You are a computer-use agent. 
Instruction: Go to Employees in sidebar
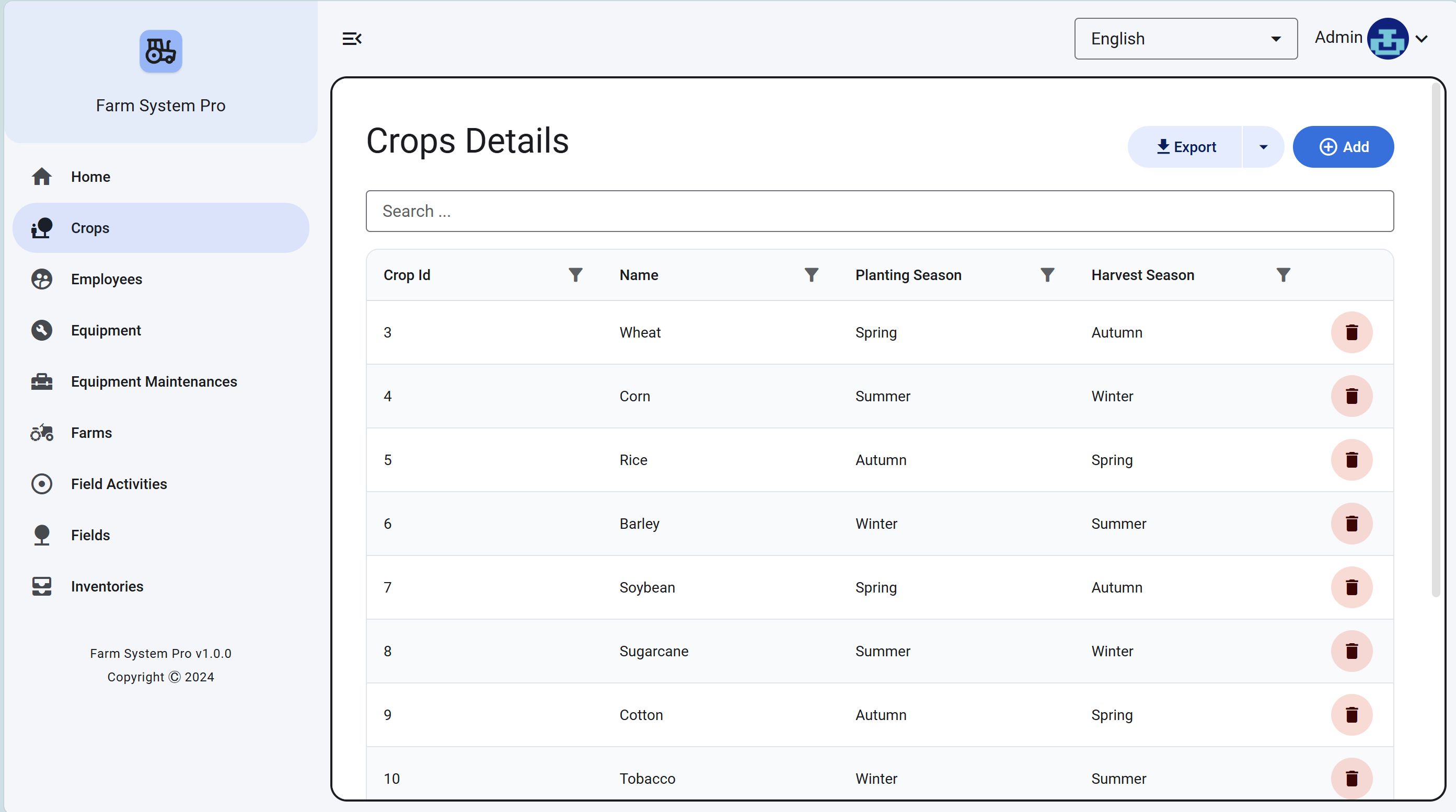click(x=106, y=279)
